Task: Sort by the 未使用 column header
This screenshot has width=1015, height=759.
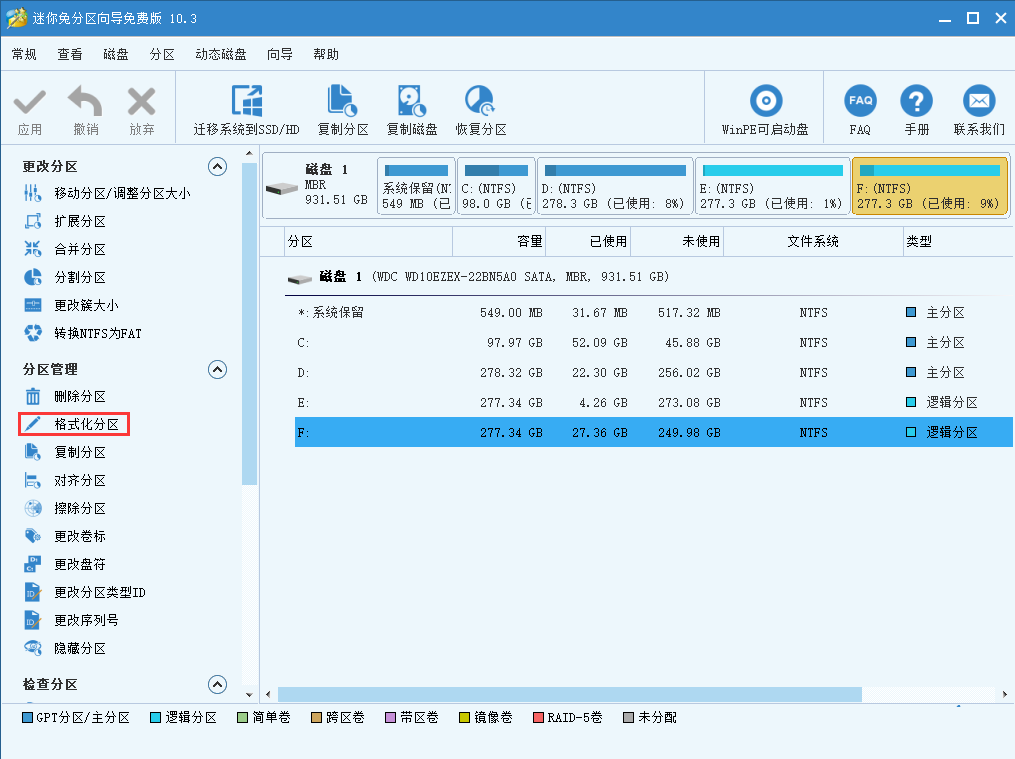Action: tap(677, 241)
